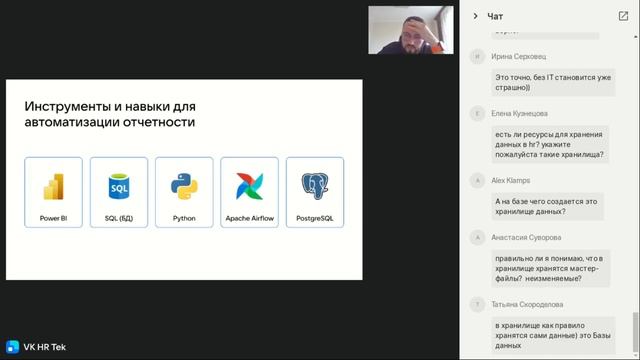Click the name Елена Кузнецова in the chat

pyautogui.click(x=519, y=113)
